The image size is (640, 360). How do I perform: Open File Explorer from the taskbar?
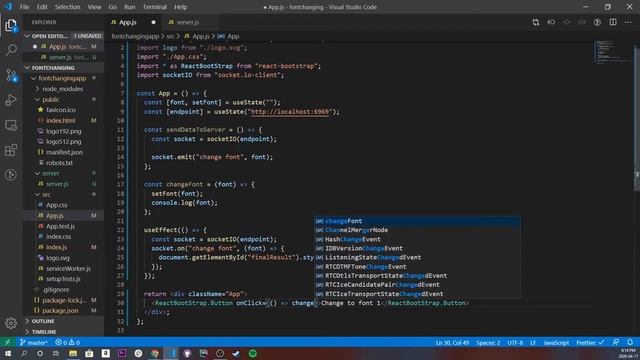(73, 353)
